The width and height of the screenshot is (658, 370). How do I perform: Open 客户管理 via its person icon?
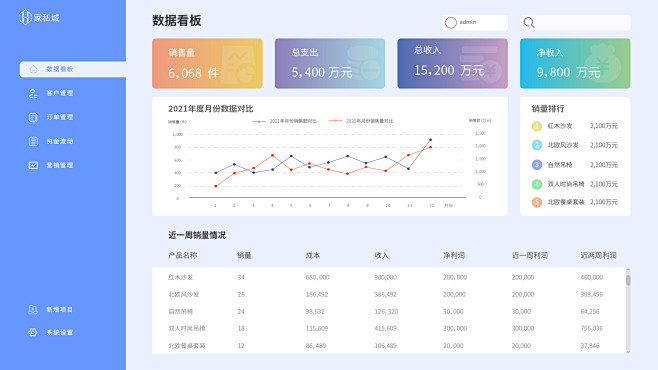point(33,93)
